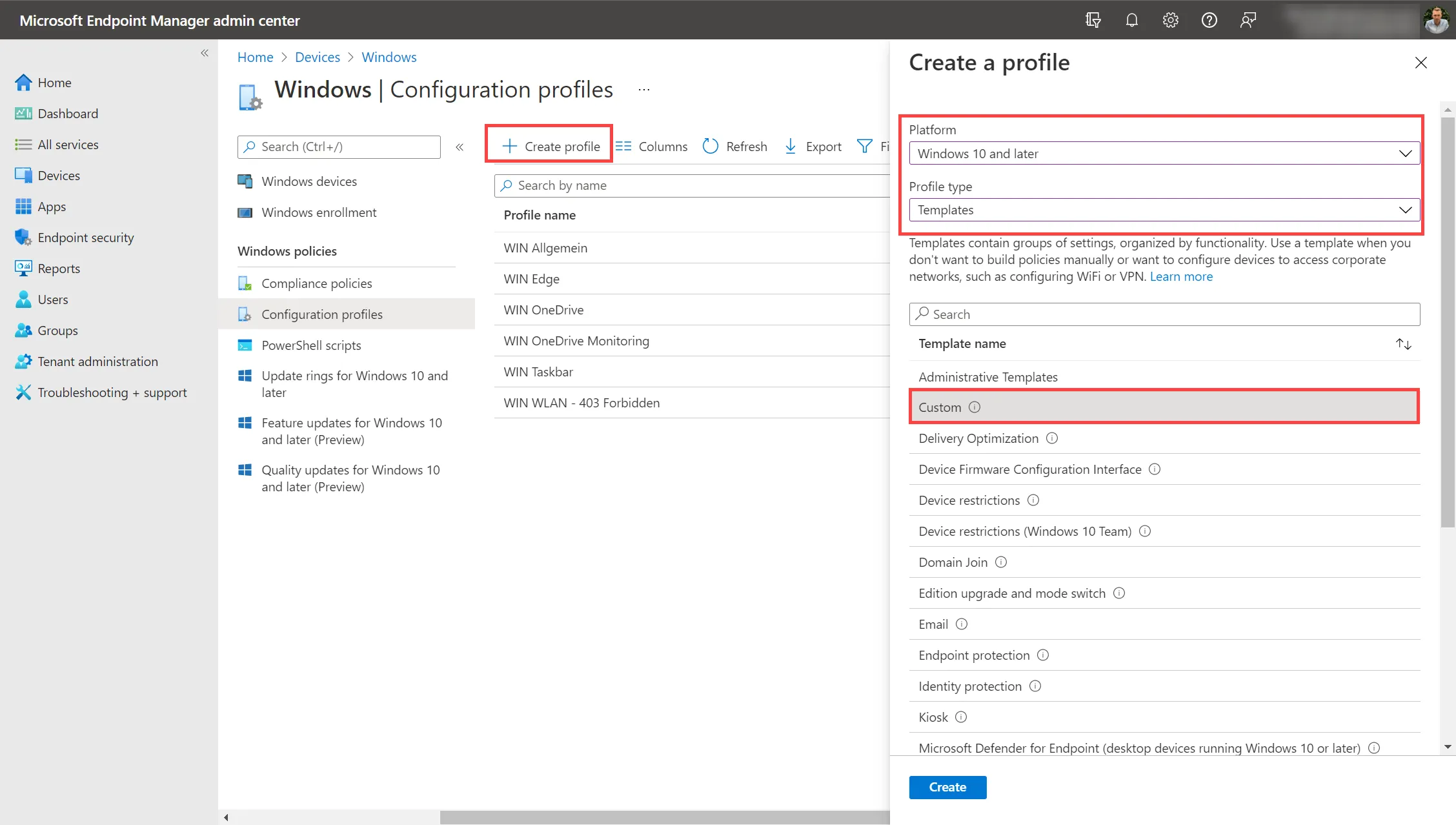Click the Create profile button
This screenshot has width=1456, height=825.
551,147
